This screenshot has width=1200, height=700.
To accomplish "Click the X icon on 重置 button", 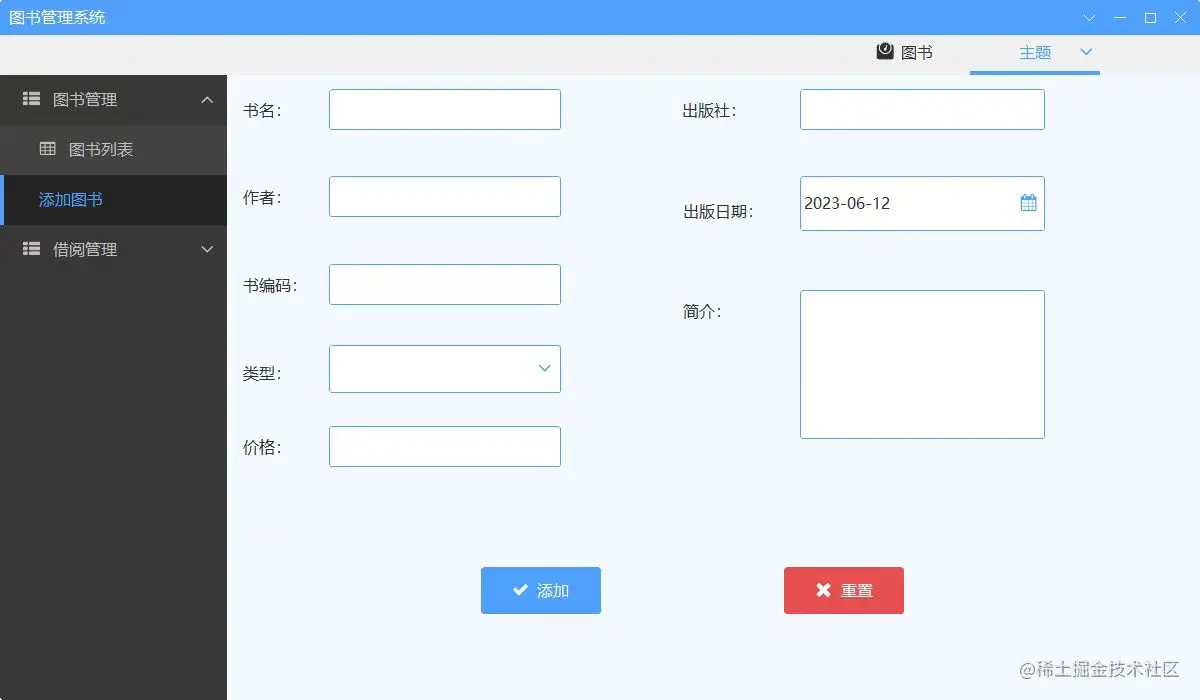I will [823, 589].
